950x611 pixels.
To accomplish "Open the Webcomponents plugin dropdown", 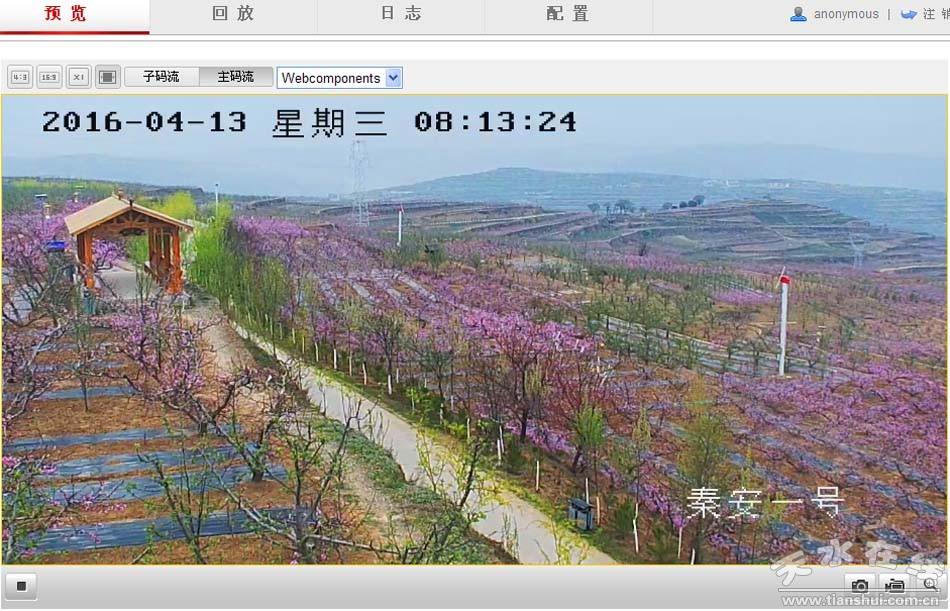I will click(x=331, y=78).
